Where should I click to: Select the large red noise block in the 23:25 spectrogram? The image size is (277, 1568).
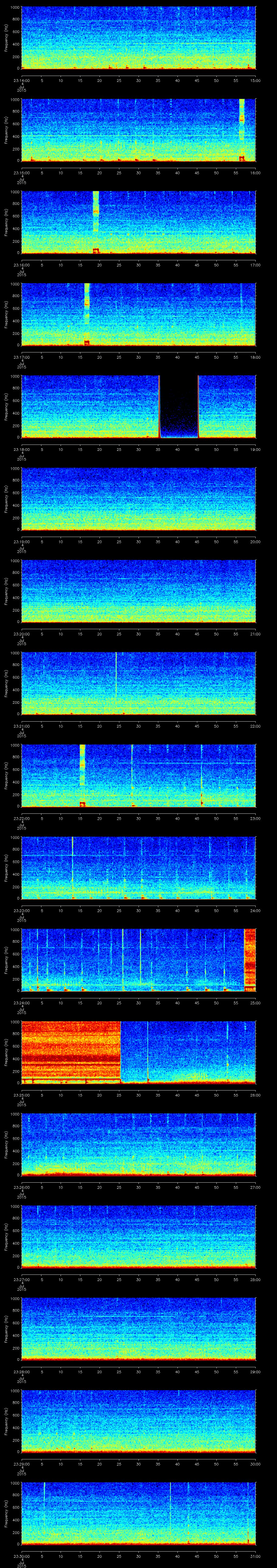pyautogui.click(x=71, y=1052)
